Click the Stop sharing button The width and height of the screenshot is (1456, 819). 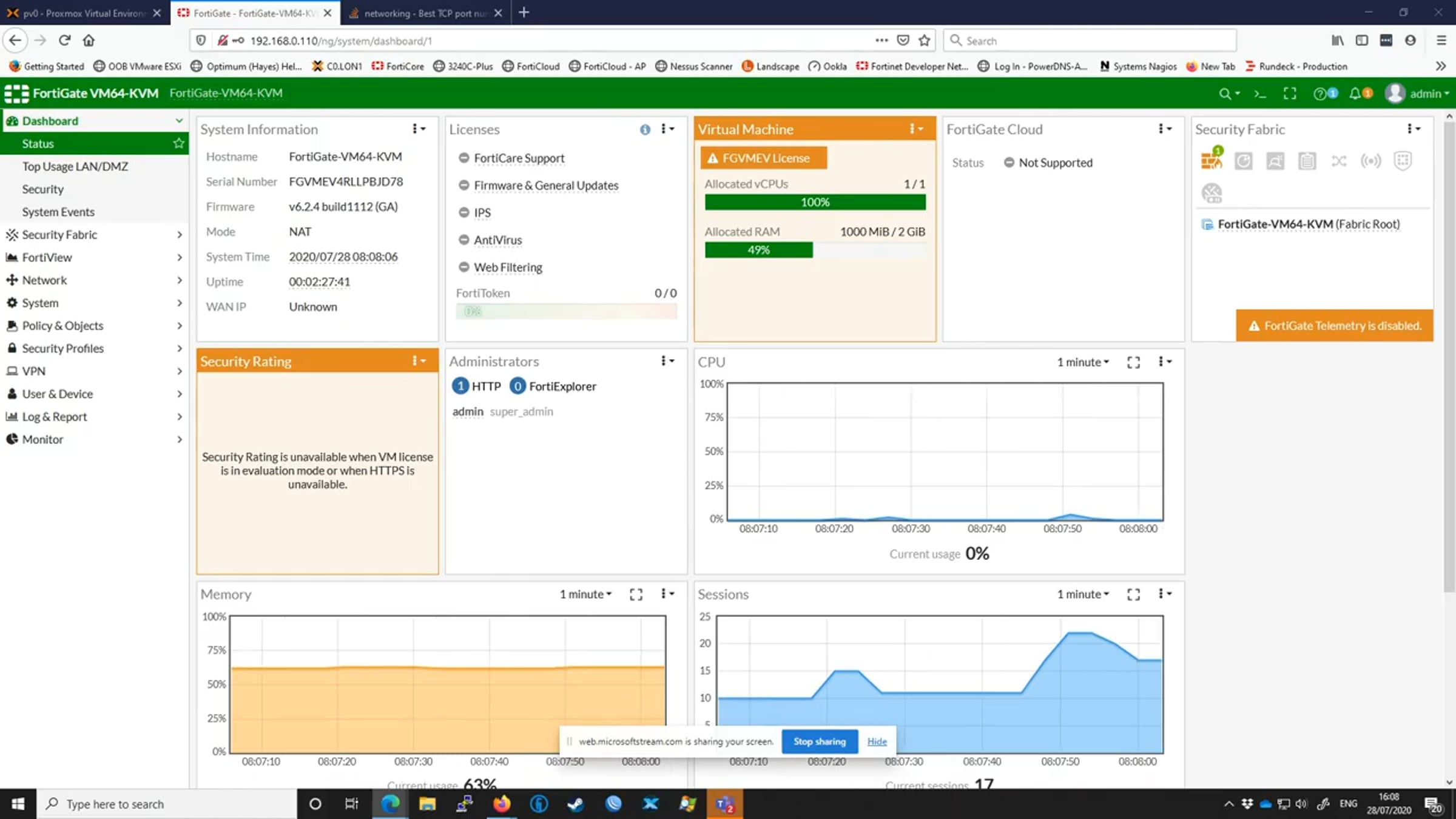tap(820, 741)
